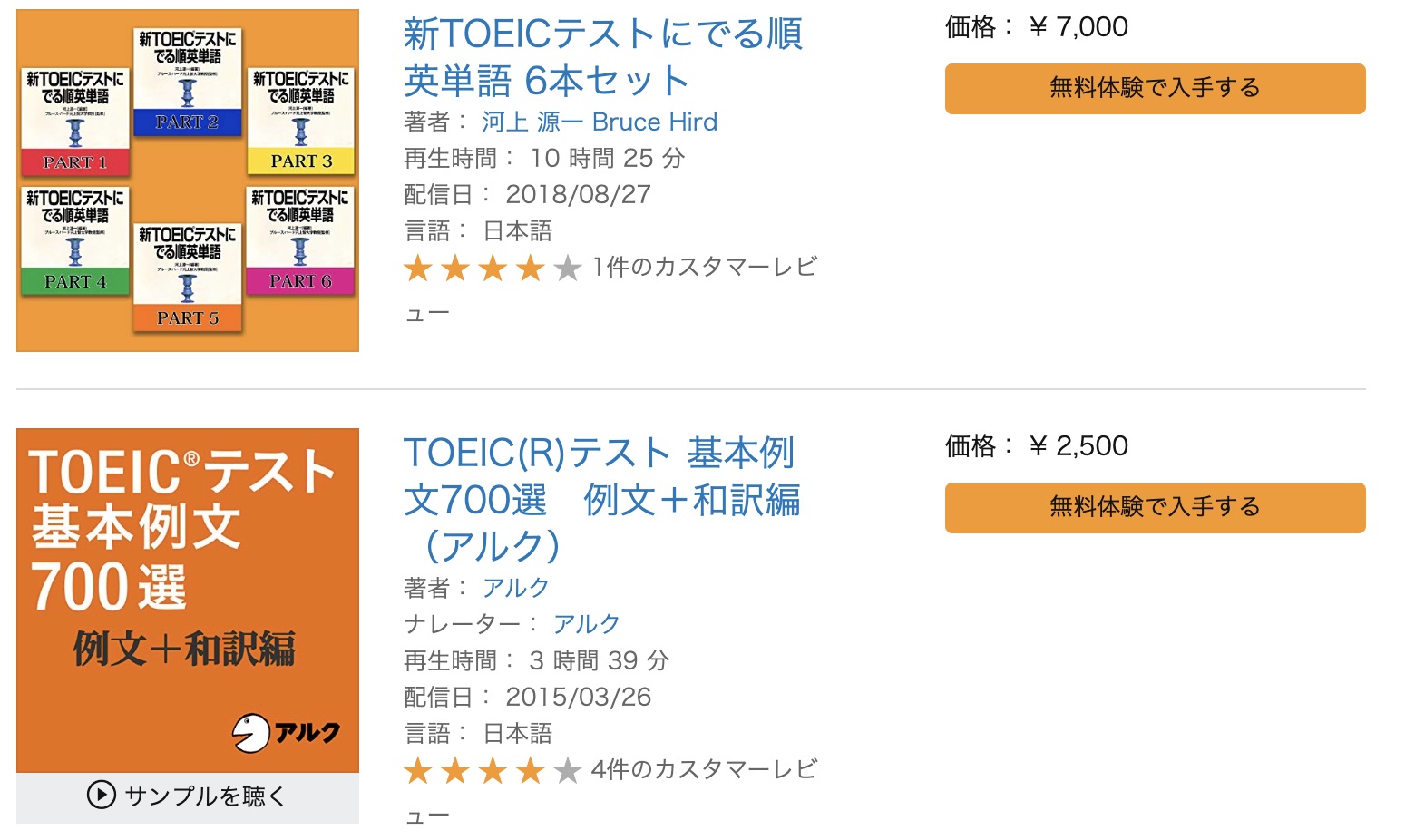
Task: Click the top 無料体験で入手する button
Action: pyautogui.click(x=1154, y=88)
